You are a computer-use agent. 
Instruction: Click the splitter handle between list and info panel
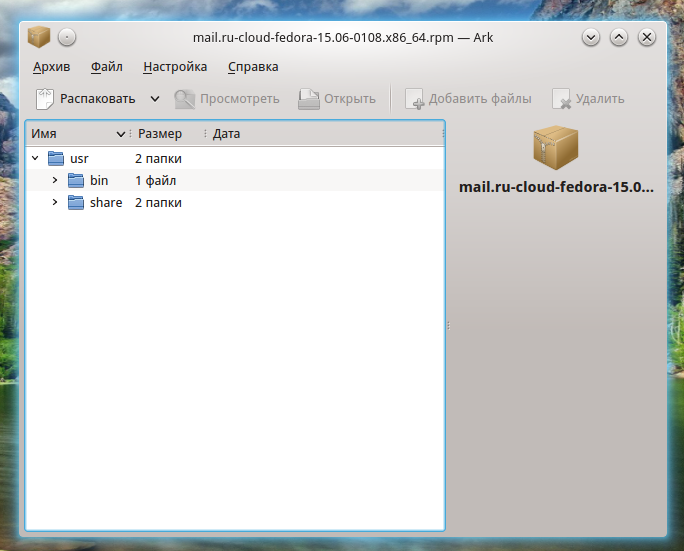pos(448,325)
